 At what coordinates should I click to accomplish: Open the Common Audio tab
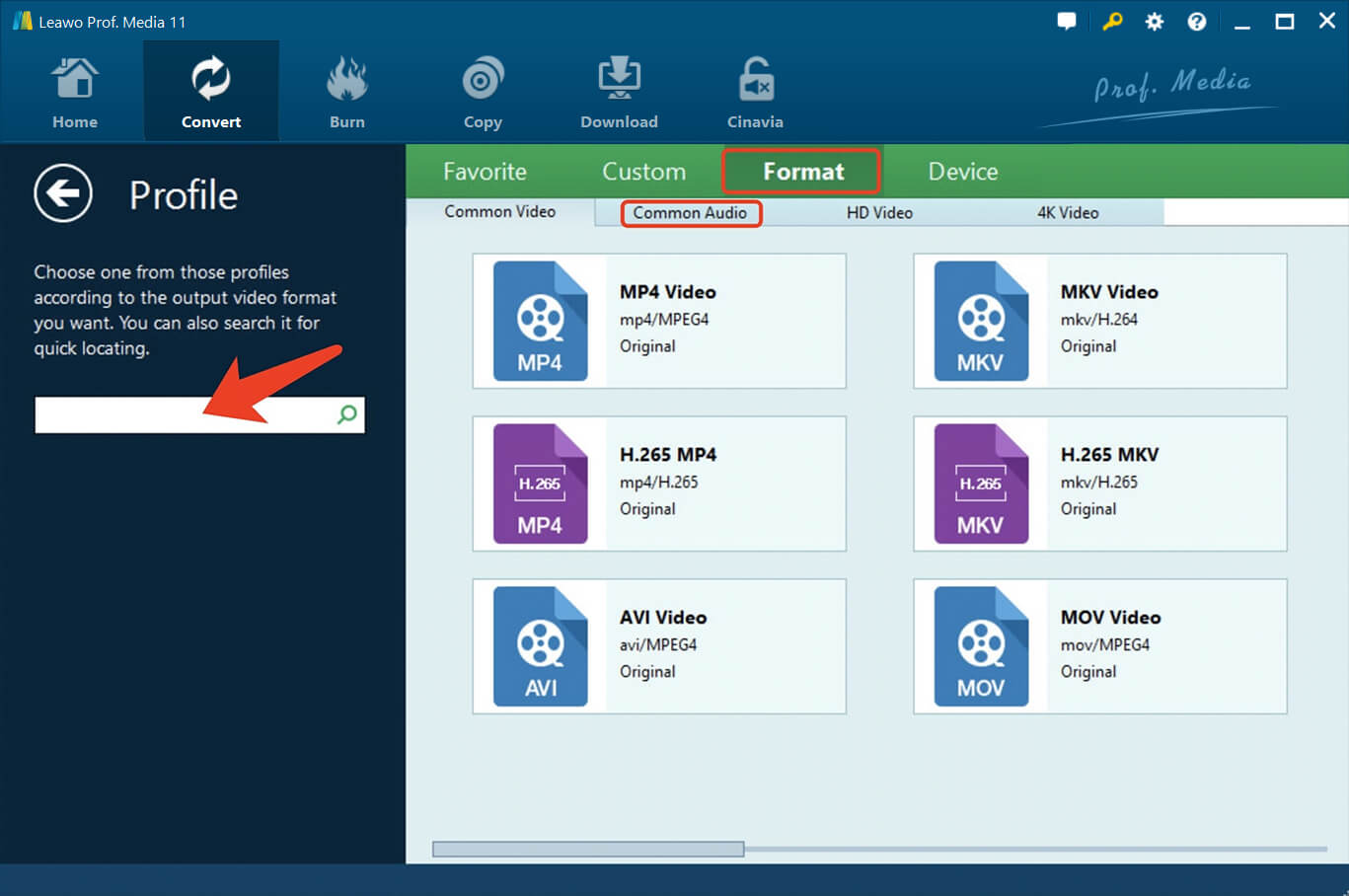[690, 212]
